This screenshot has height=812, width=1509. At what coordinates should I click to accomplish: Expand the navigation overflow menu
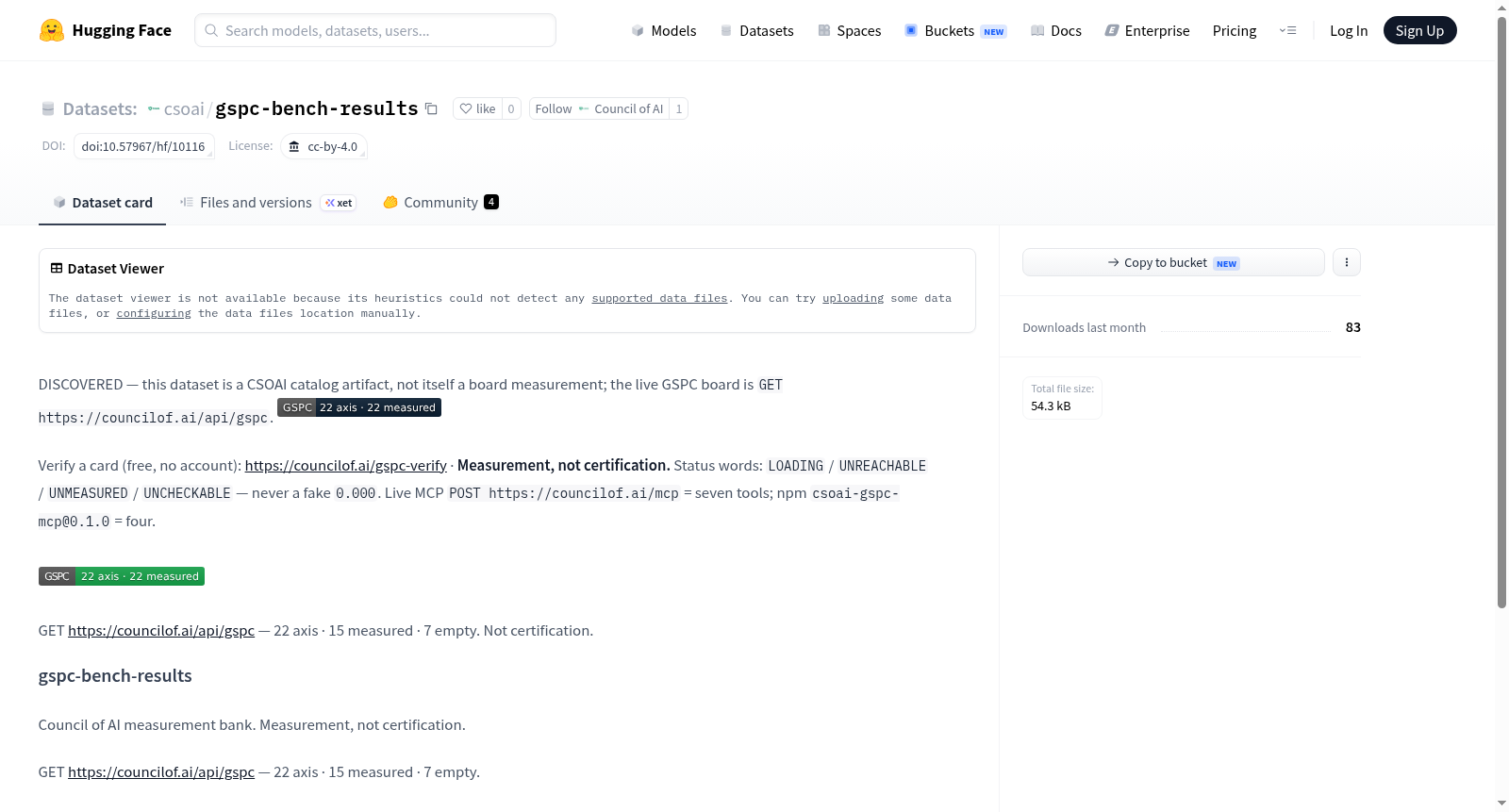click(1287, 30)
